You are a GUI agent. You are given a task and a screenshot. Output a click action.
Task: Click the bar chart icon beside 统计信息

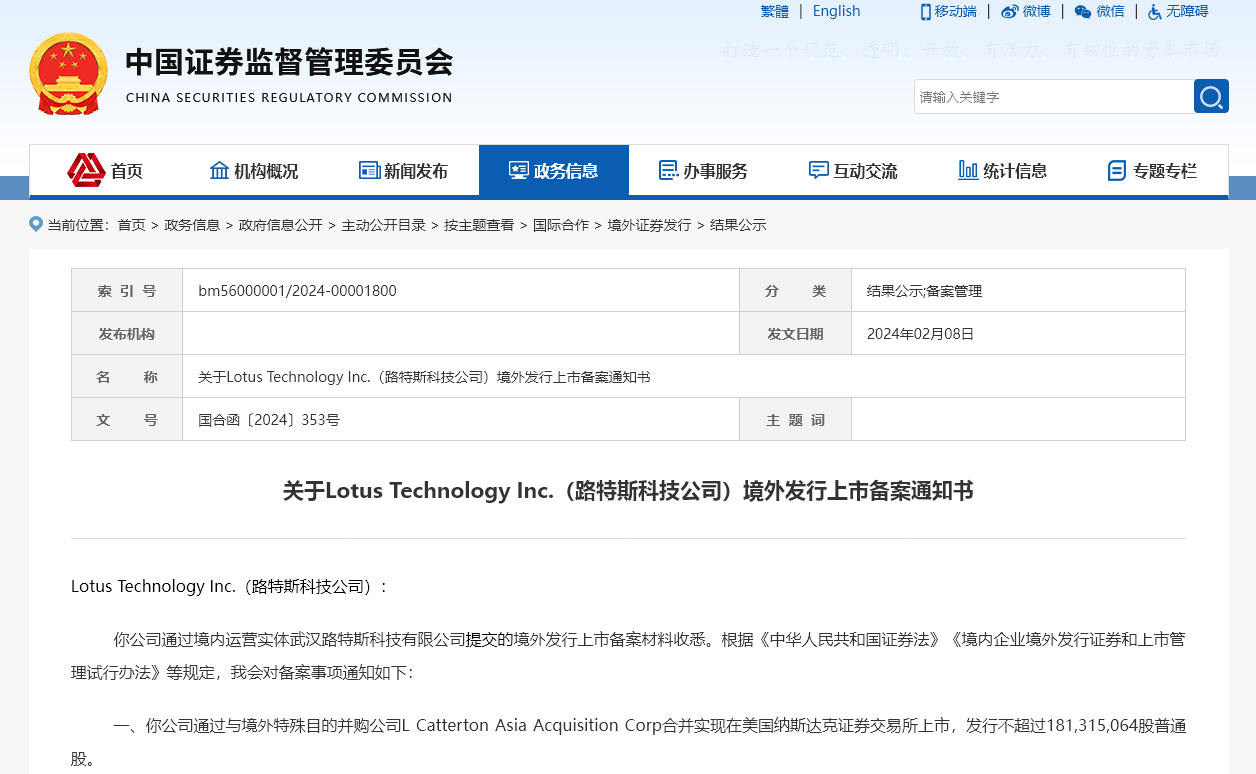pos(968,170)
